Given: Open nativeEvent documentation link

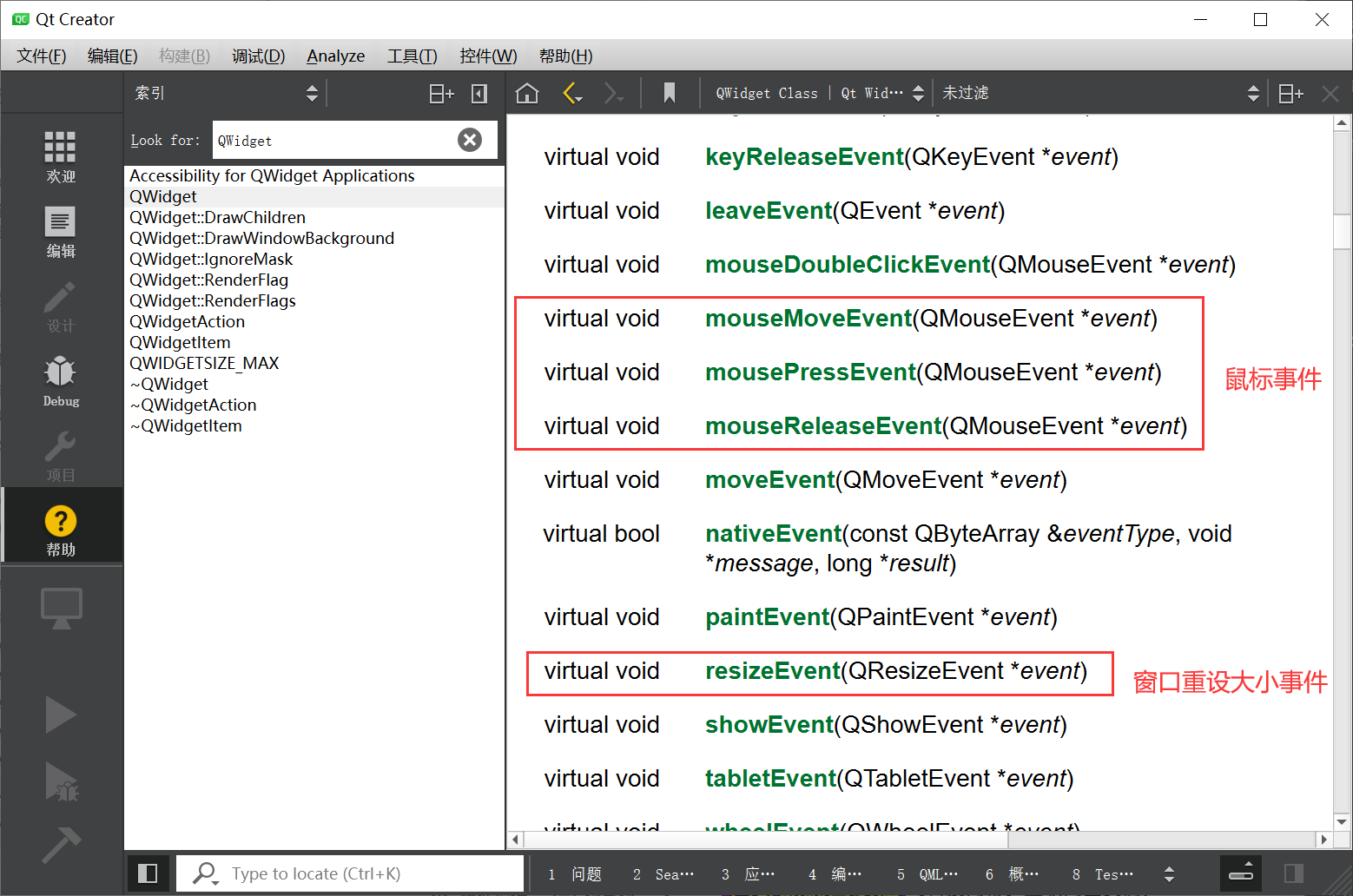Looking at the screenshot, I should 773,534.
